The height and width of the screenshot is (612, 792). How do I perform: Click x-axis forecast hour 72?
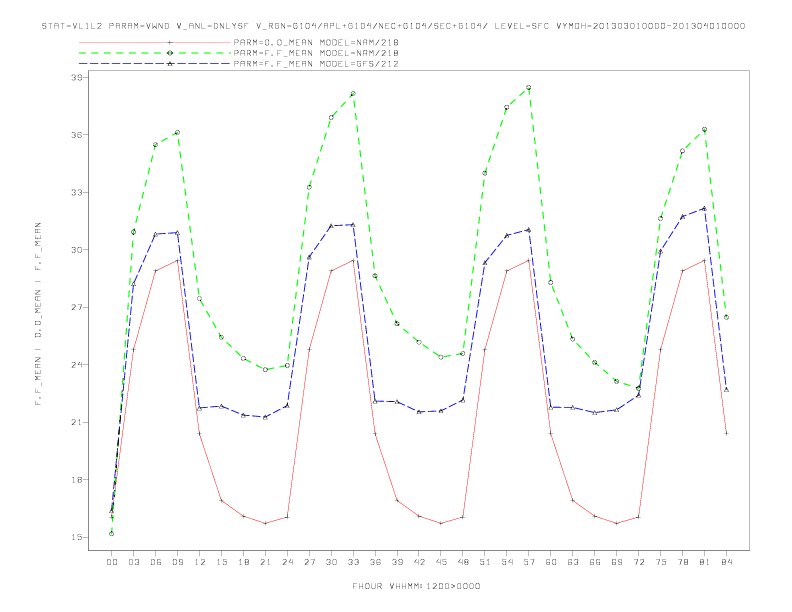click(x=639, y=562)
